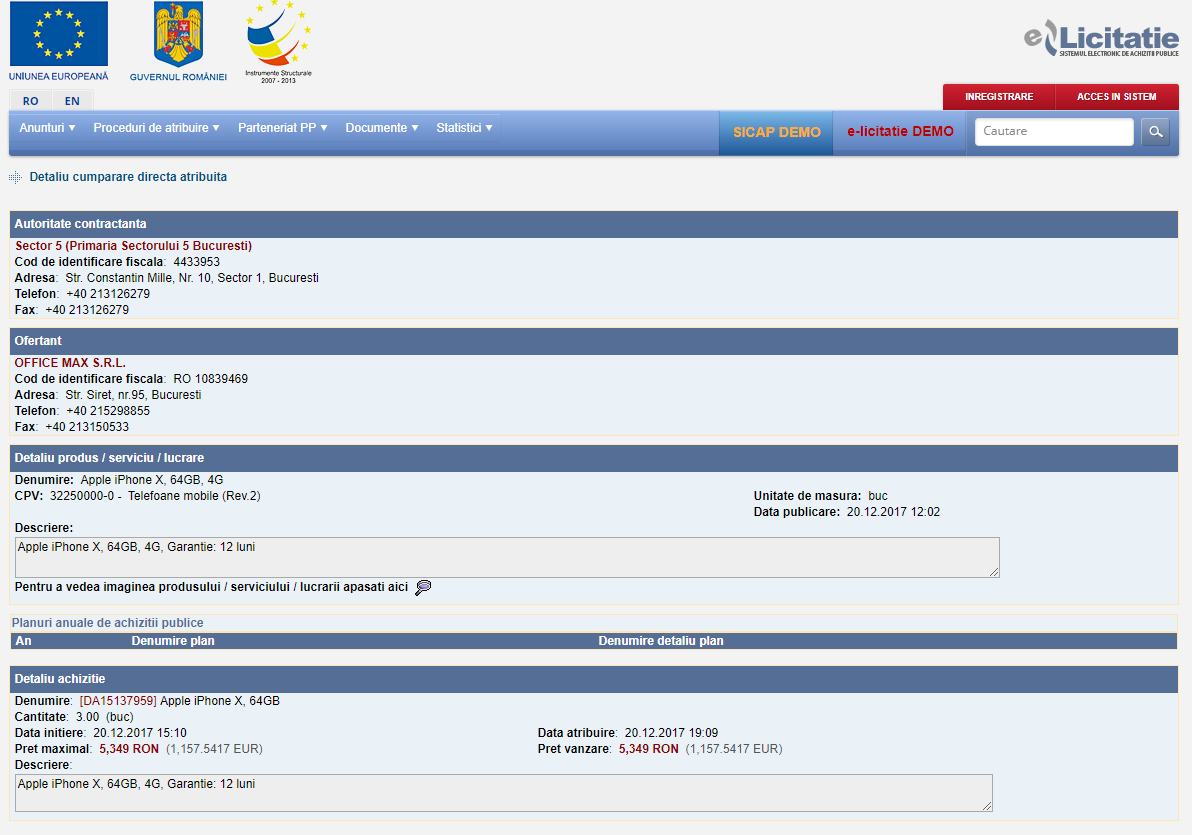Click the Detaliu achizitie section header
Image resolution: width=1192 pixels, height=835 pixels.
point(594,679)
